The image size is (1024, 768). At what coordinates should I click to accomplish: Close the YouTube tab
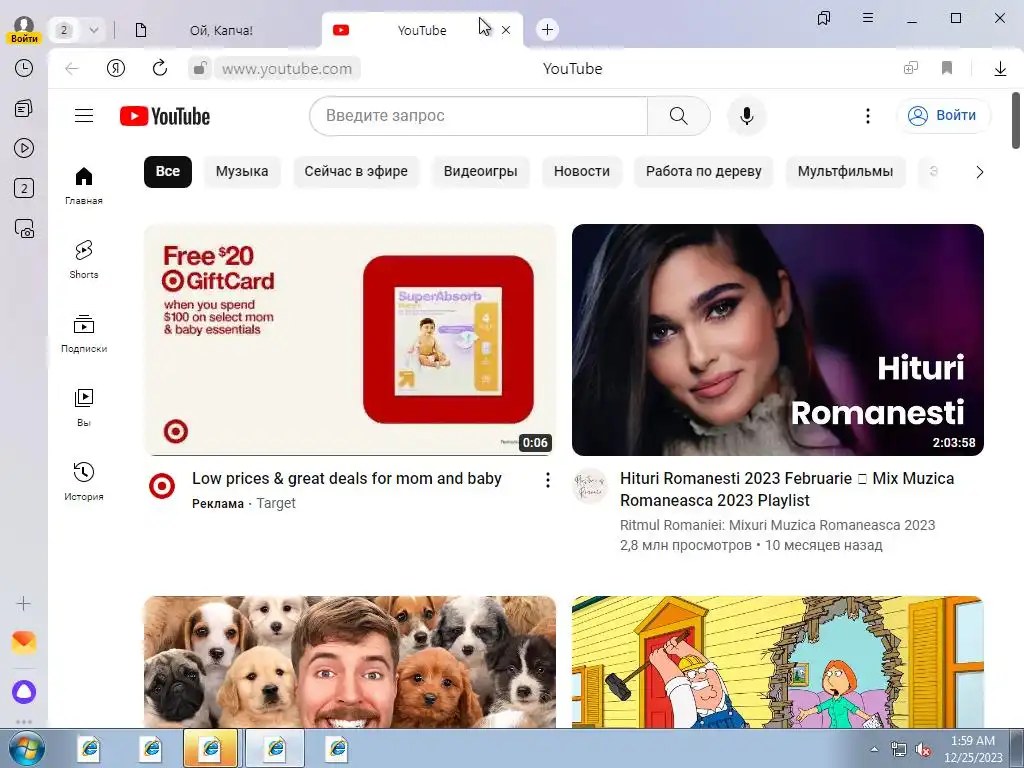click(505, 30)
